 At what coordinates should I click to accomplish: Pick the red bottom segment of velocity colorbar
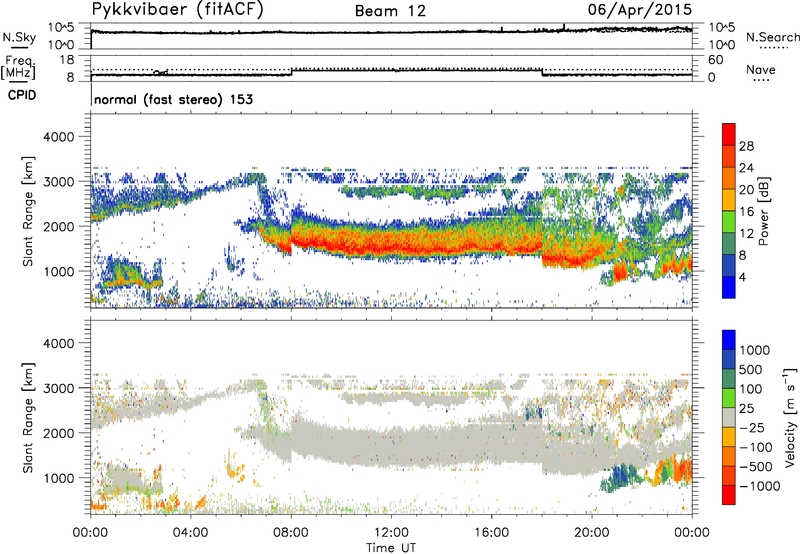(x=729, y=495)
